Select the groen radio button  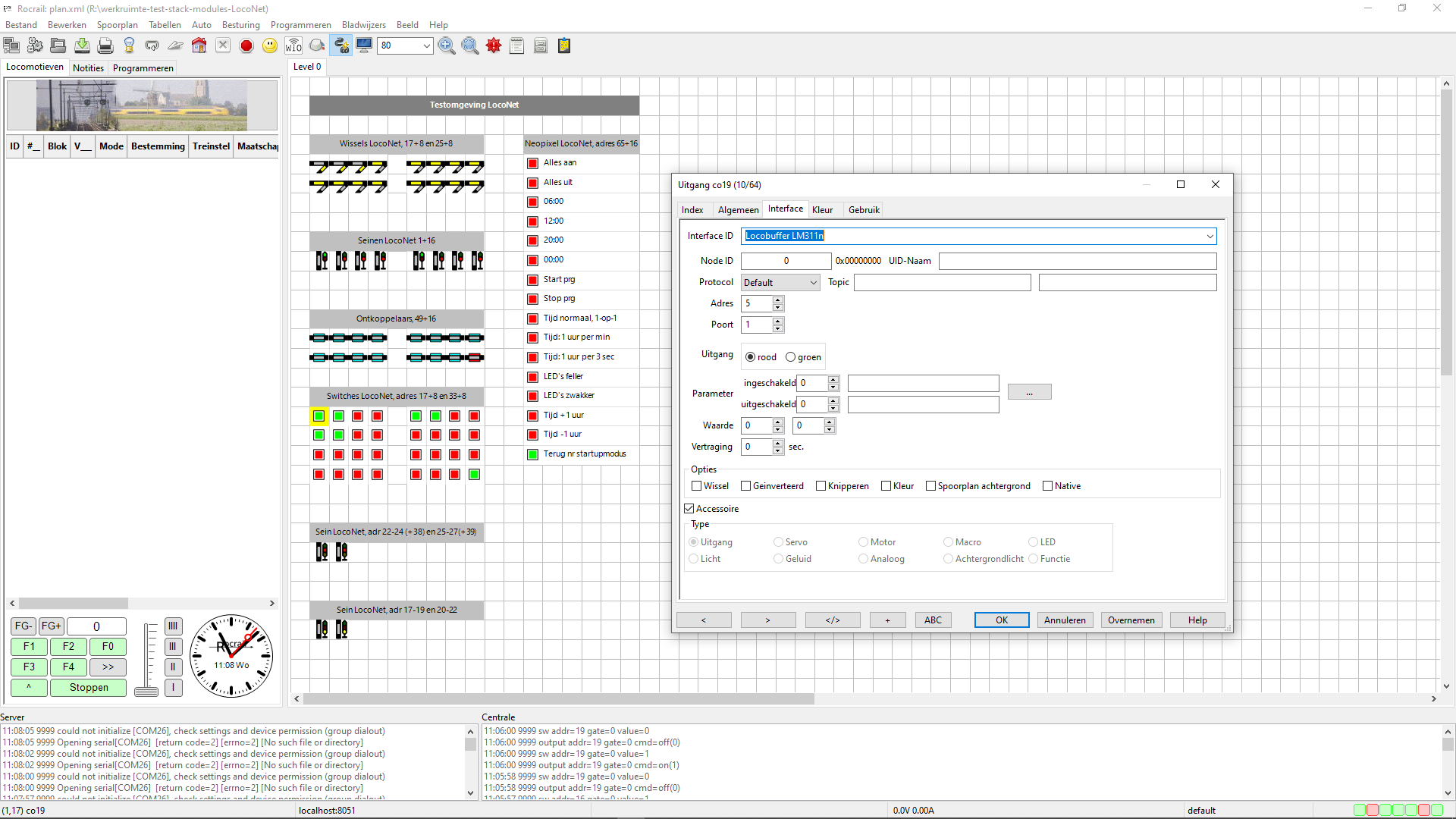click(790, 357)
